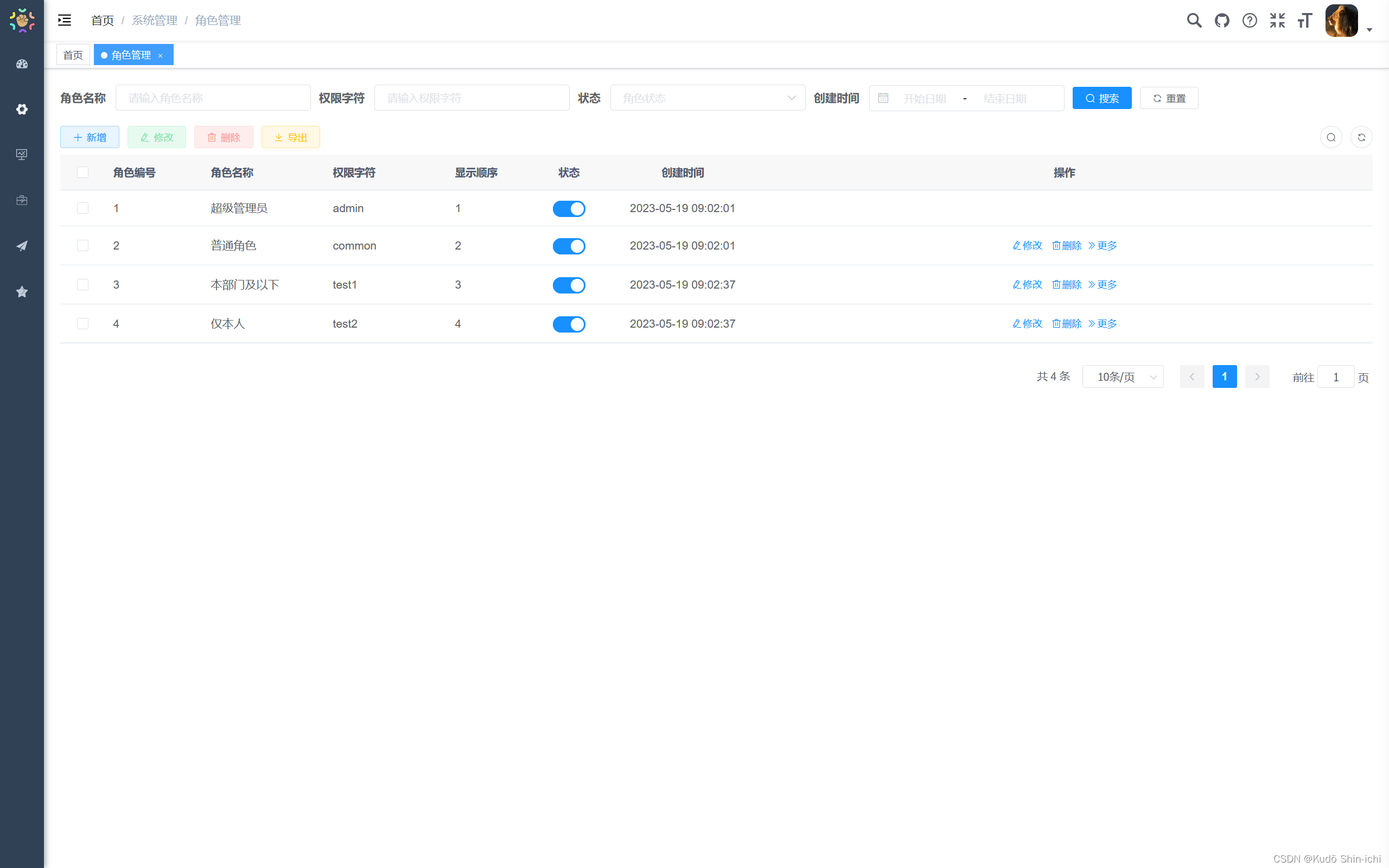Toggle the status switch for common role
The height and width of the screenshot is (868, 1389).
click(569, 246)
